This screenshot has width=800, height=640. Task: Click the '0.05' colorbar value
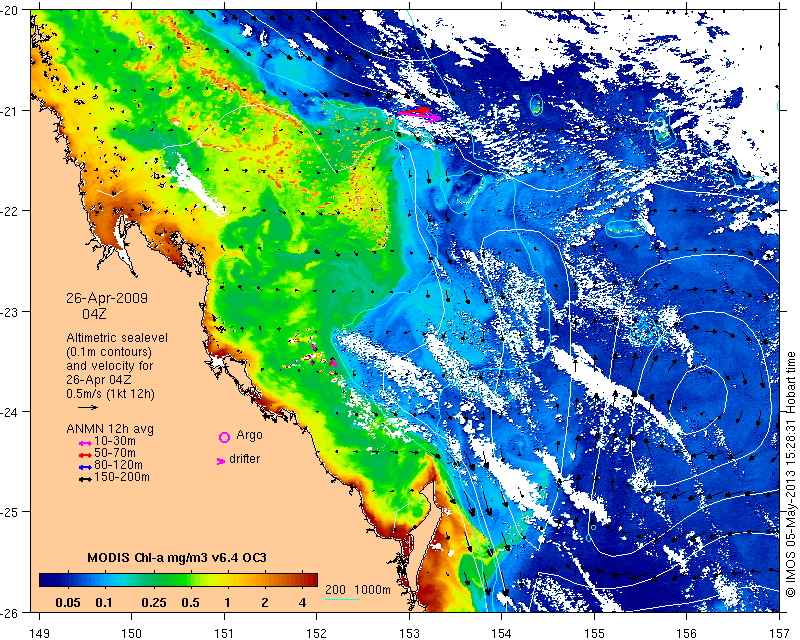(x=68, y=603)
